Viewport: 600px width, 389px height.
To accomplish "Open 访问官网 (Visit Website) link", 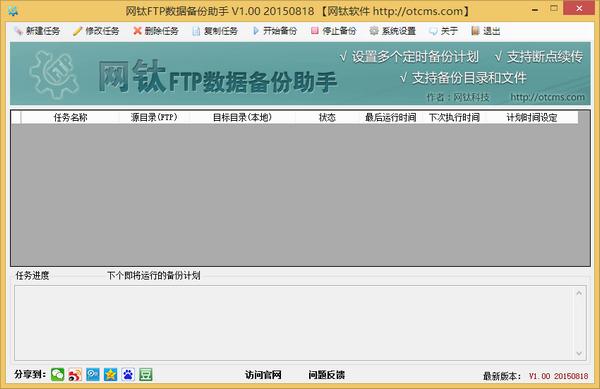I will pyautogui.click(x=263, y=375).
